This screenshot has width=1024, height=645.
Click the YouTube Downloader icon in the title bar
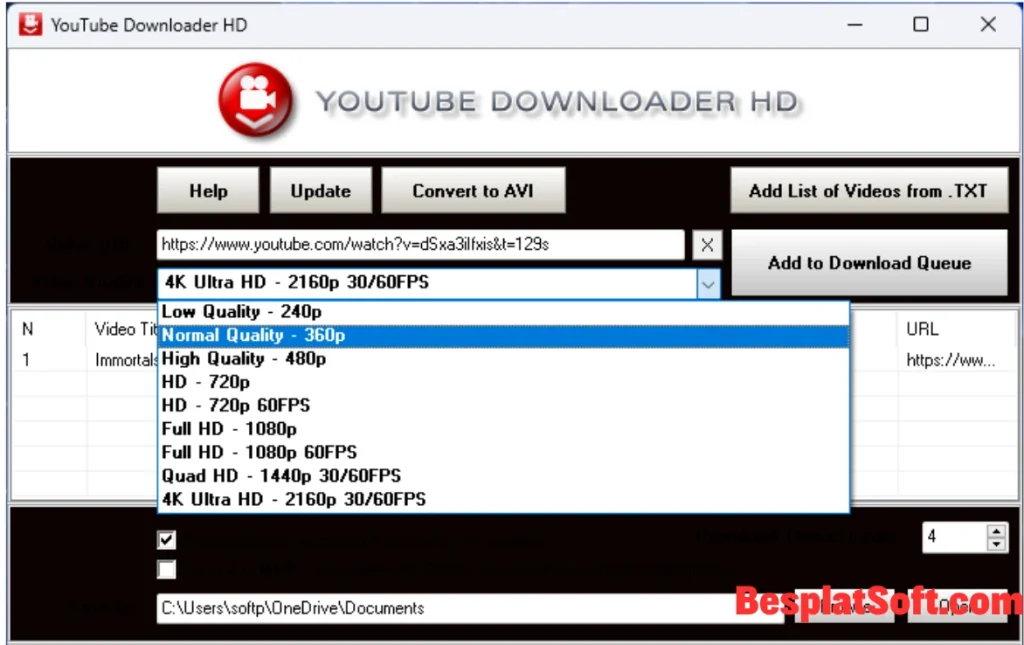coord(29,24)
